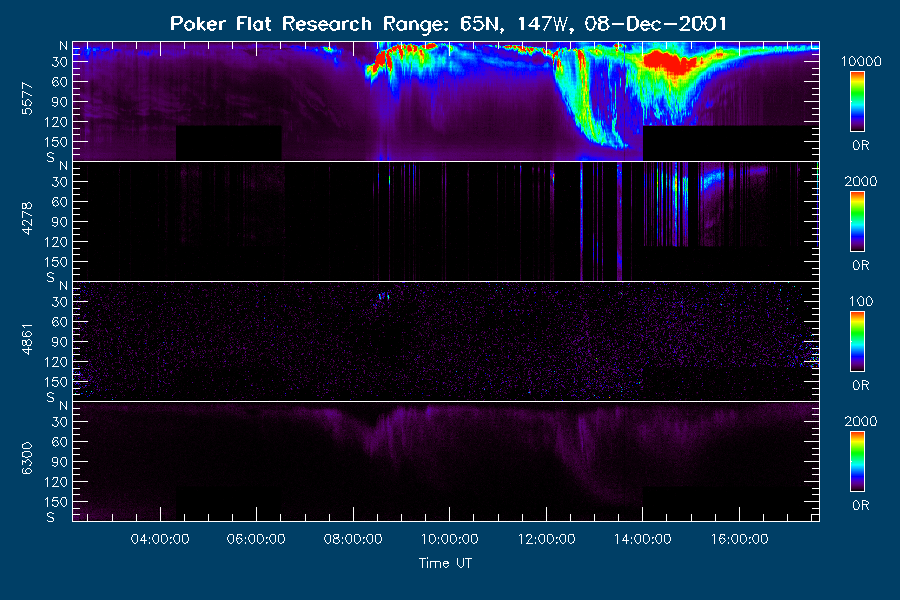Click the 0R label under 6300 colorbar
The width and height of the screenshot is (900, 600).
tap(861, 505)
